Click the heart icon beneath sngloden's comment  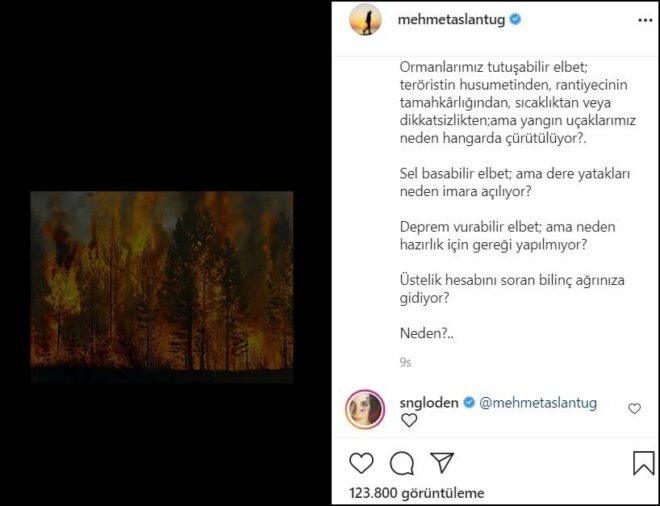408,421
